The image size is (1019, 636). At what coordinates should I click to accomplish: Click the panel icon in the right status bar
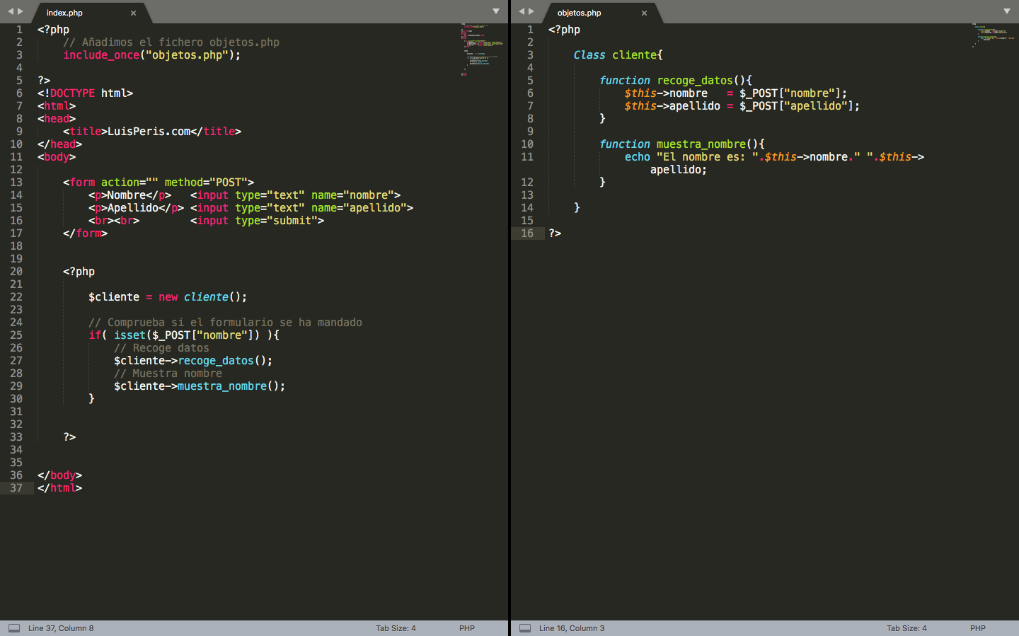[524, 627]
